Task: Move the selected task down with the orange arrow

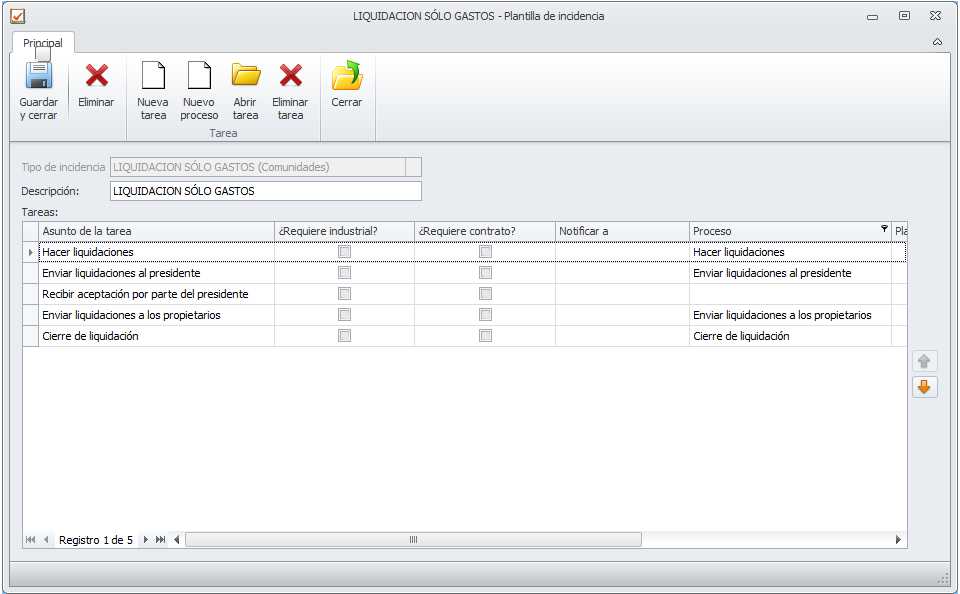Action: (924, 387)
